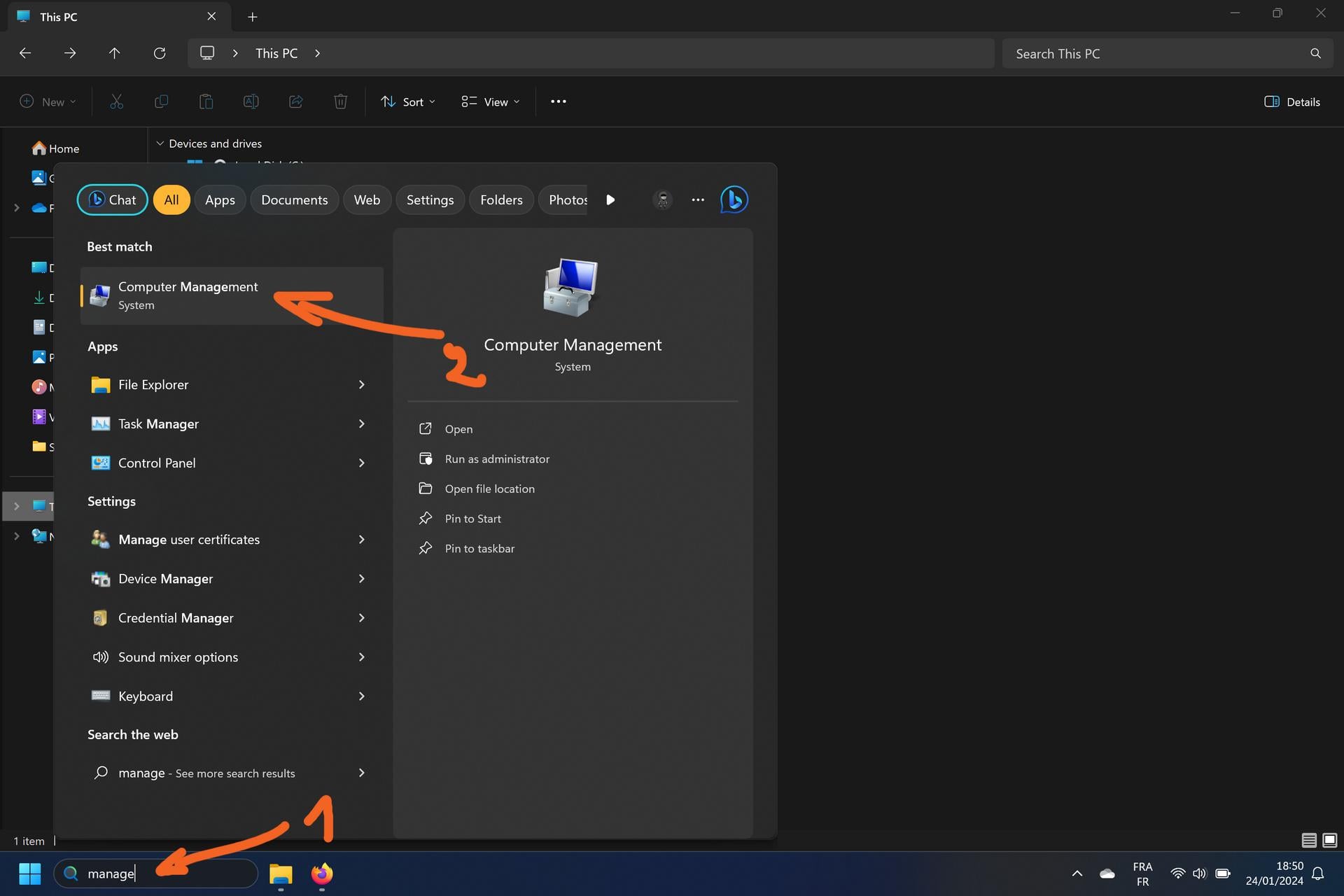Open the See more toolbar menu in Explorer
This screenshot has height=896, width=1344.
coord(558,101)
